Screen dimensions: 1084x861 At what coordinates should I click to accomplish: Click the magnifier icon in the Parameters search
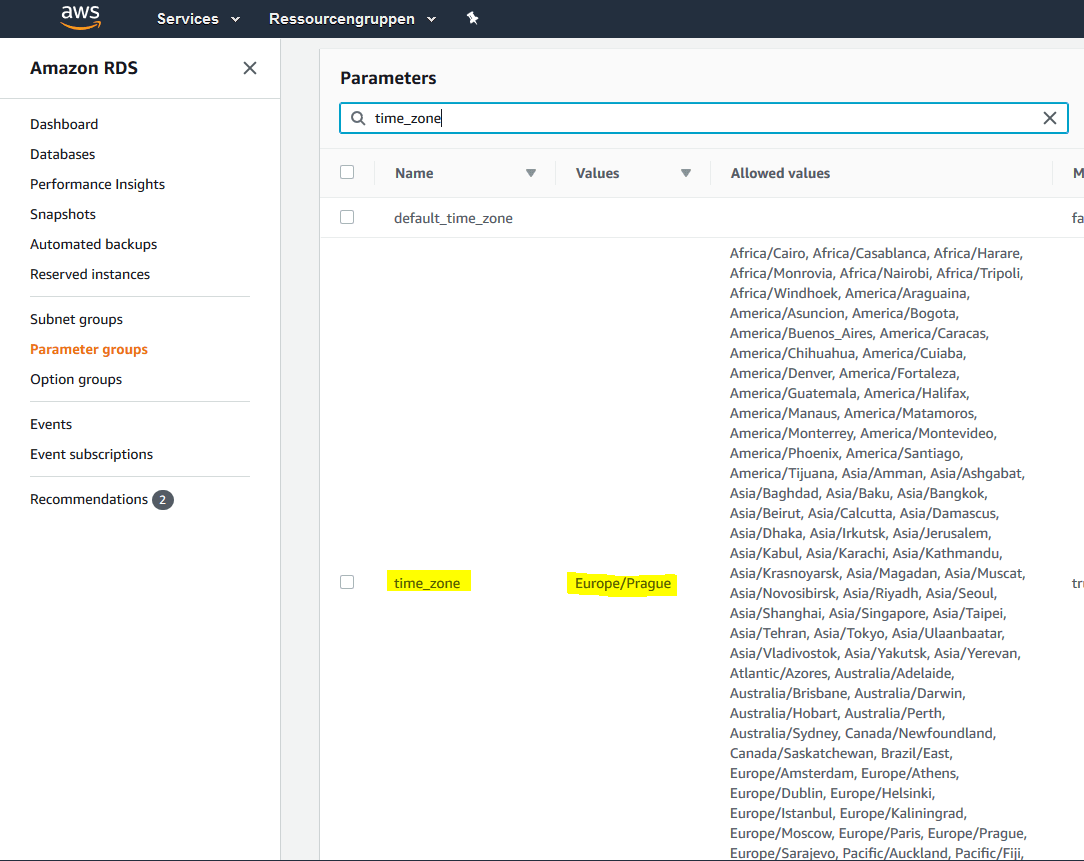(358, 118)
